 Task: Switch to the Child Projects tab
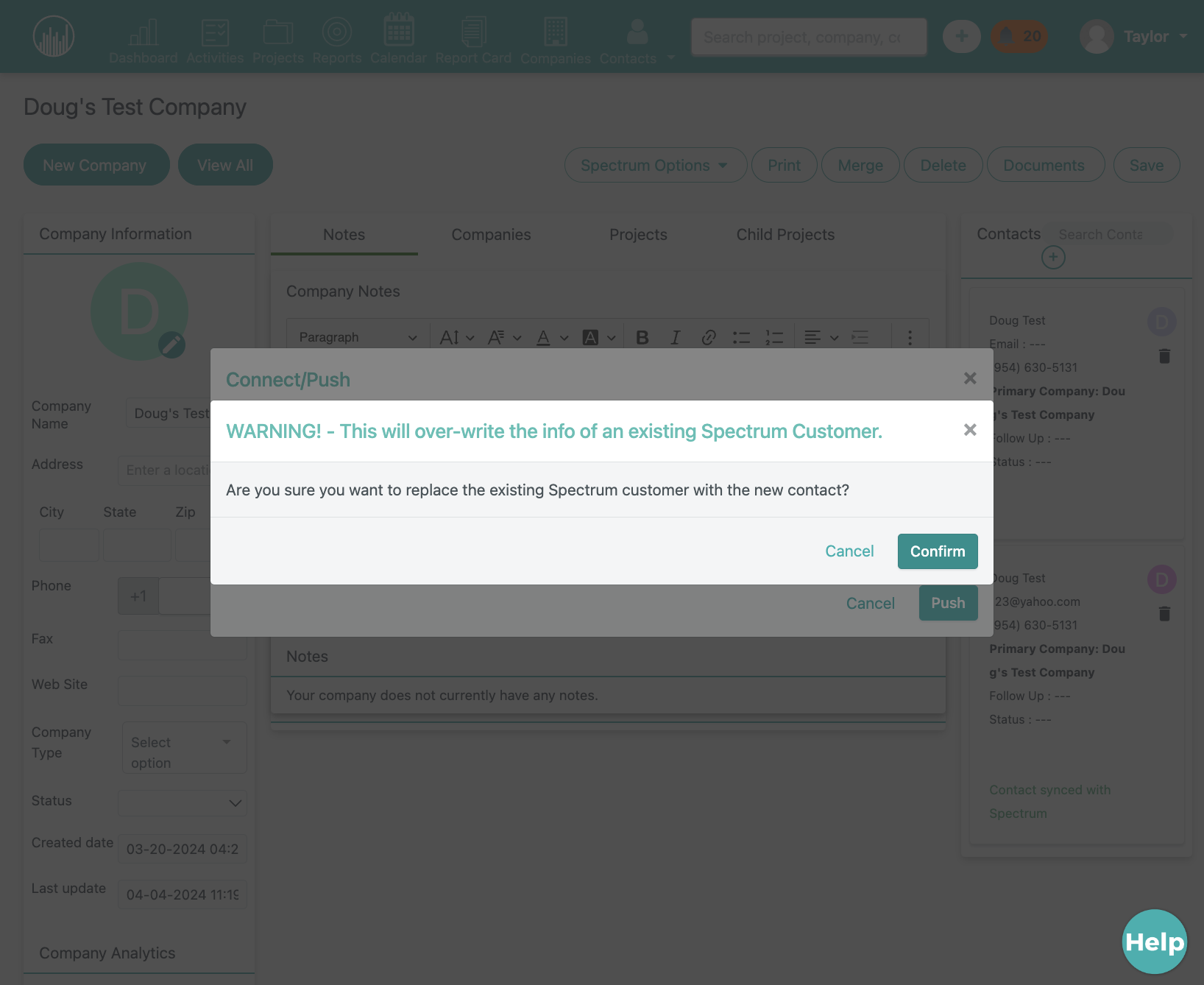(785, 235)
